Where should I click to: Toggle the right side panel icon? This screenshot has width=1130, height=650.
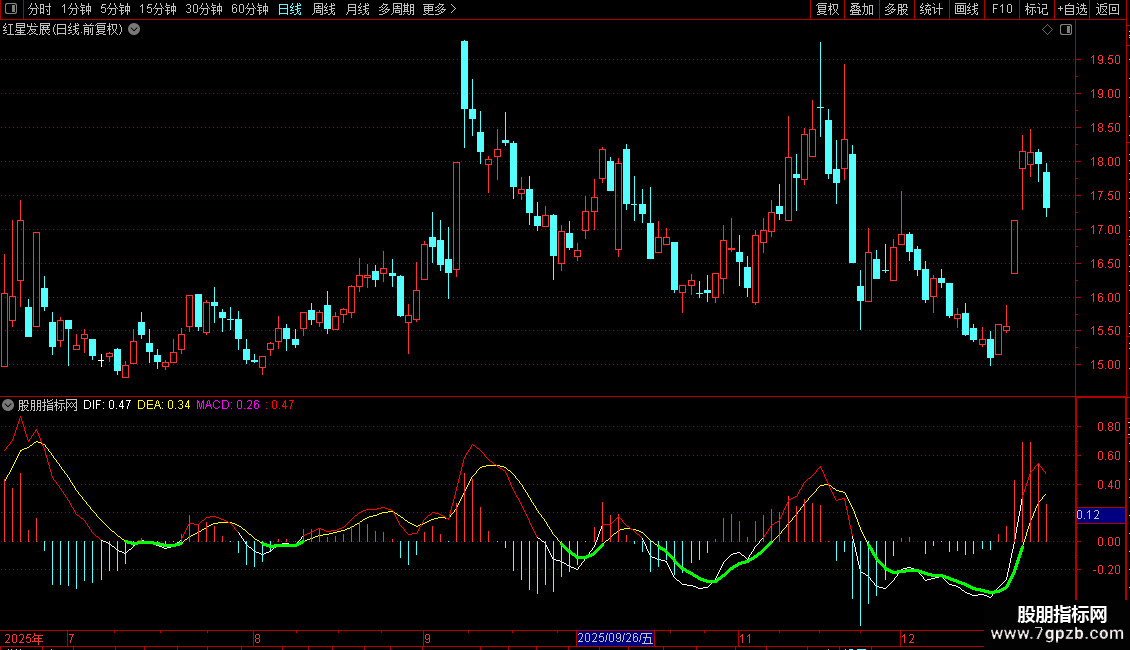pyautogui.click(x=1066, y=30)
